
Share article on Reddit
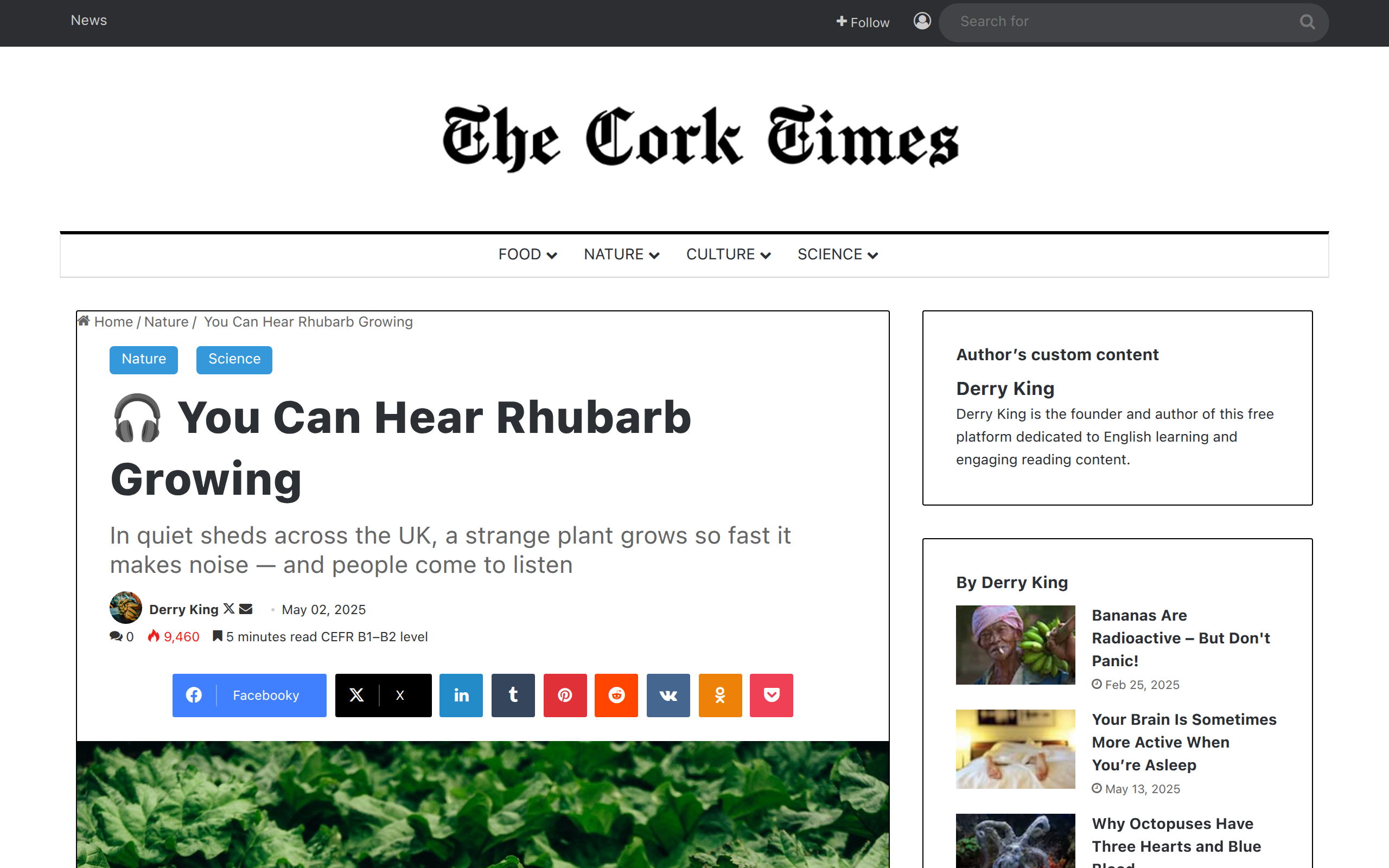click(616, 695)
